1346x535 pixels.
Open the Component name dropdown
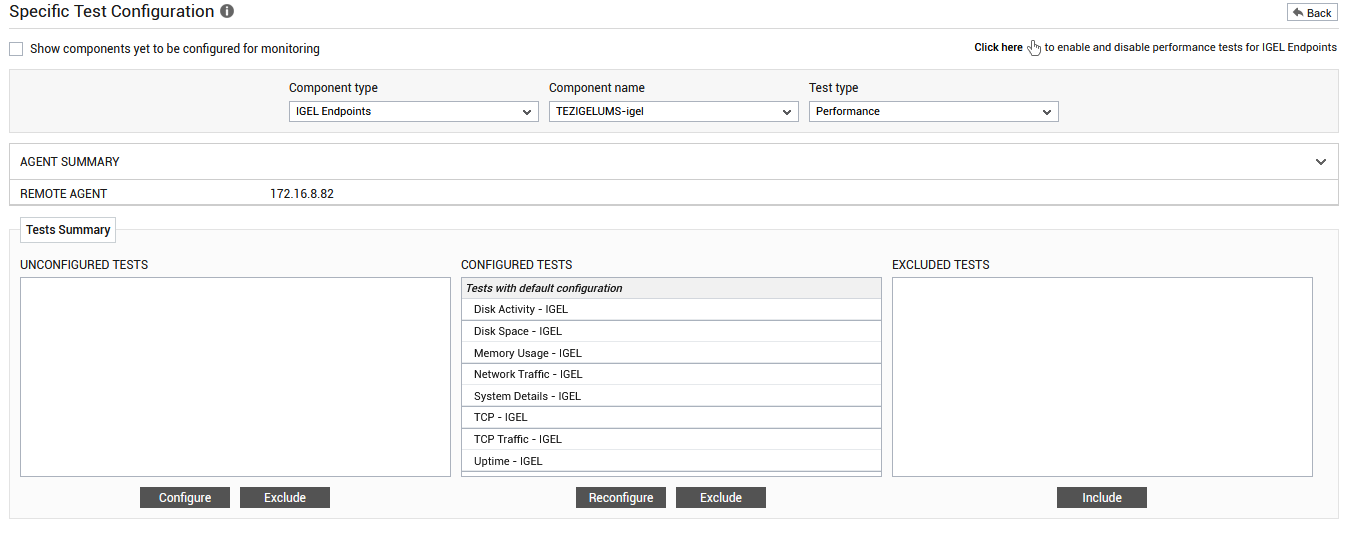point(674,112)
